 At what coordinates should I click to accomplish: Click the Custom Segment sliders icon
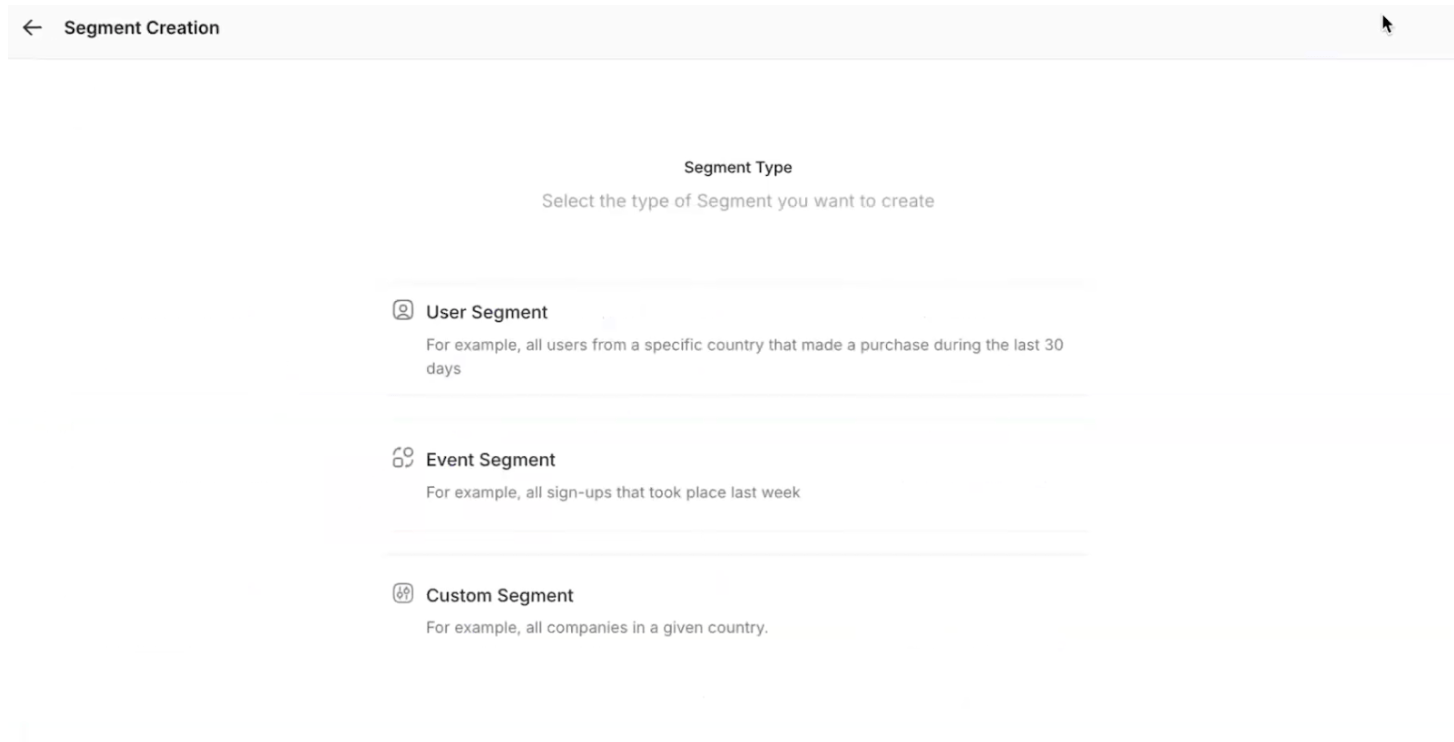coord(402,594)
